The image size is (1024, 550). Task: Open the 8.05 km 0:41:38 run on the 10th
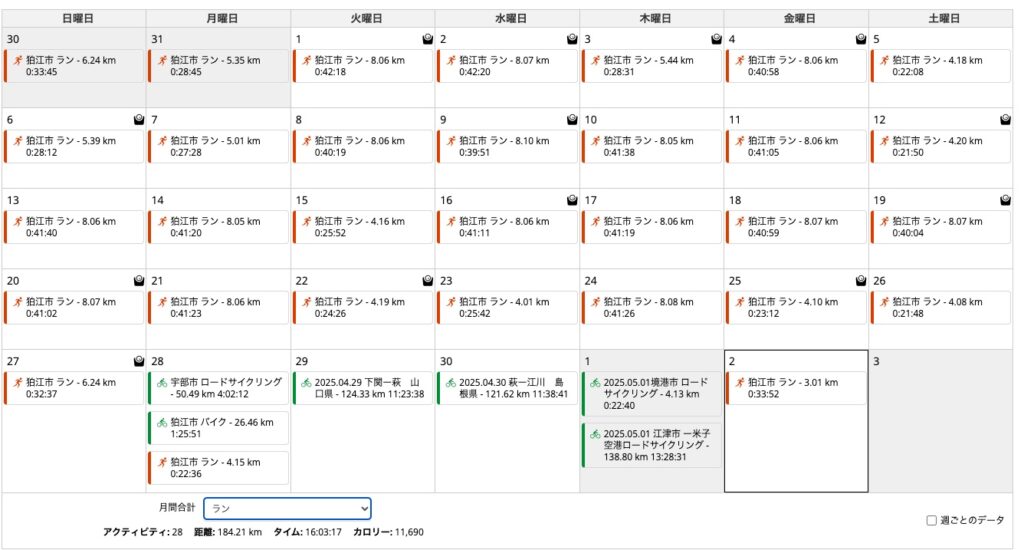click(x=652, y=146)
